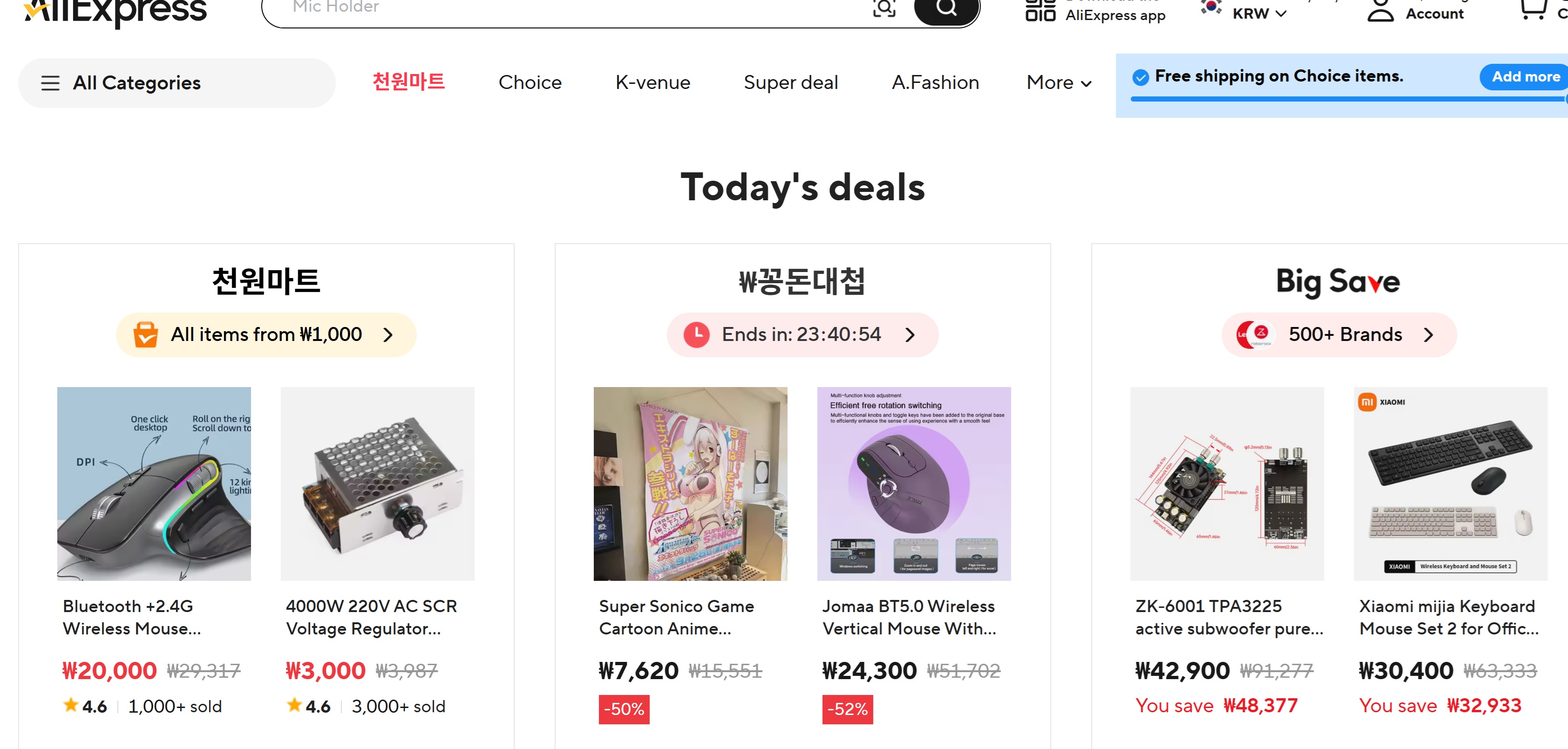Click the red clock timer icon
The width and height of the screenshot is (1568, 749).
pos(696,334)
